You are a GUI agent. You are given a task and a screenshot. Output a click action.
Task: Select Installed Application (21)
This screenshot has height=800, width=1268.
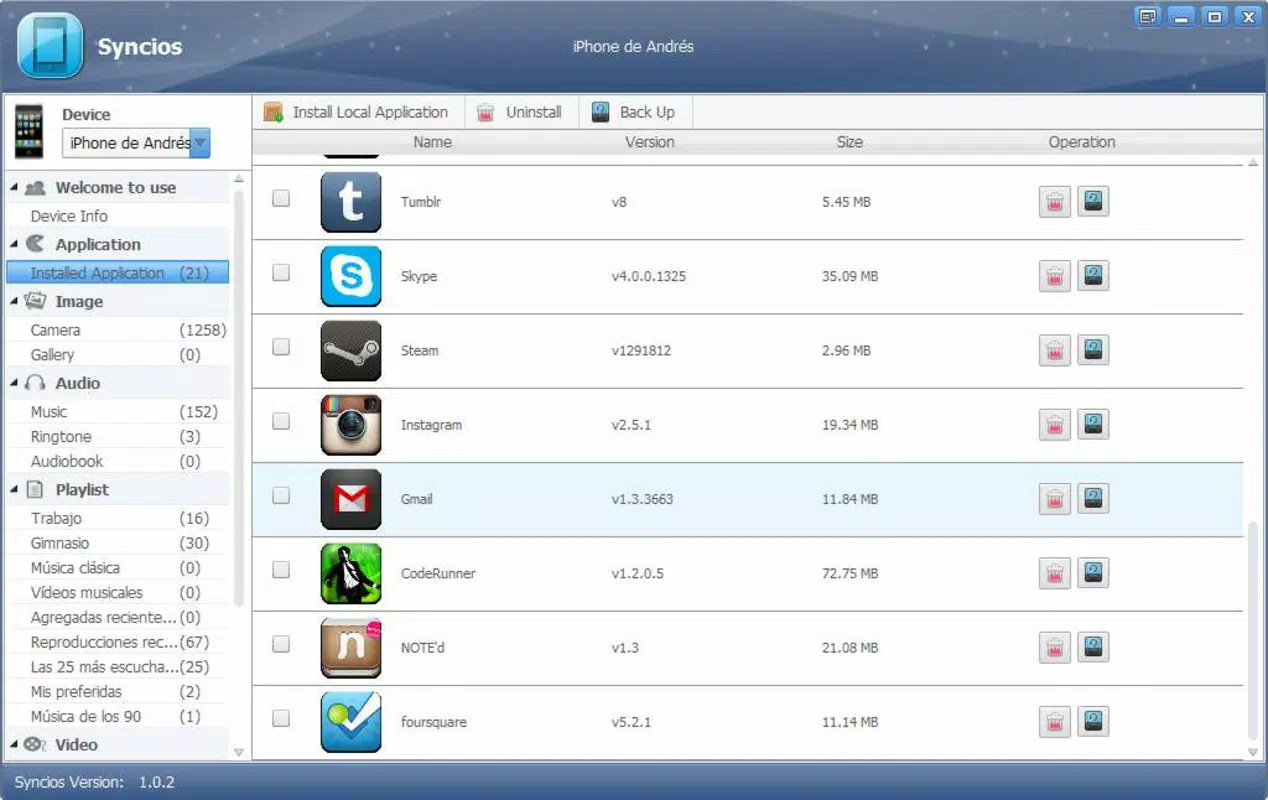tap(117, 273)
